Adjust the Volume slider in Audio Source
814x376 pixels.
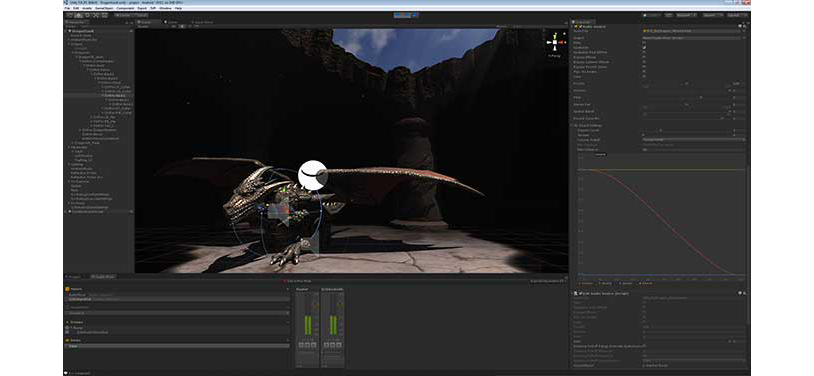(x=688, y=90)
